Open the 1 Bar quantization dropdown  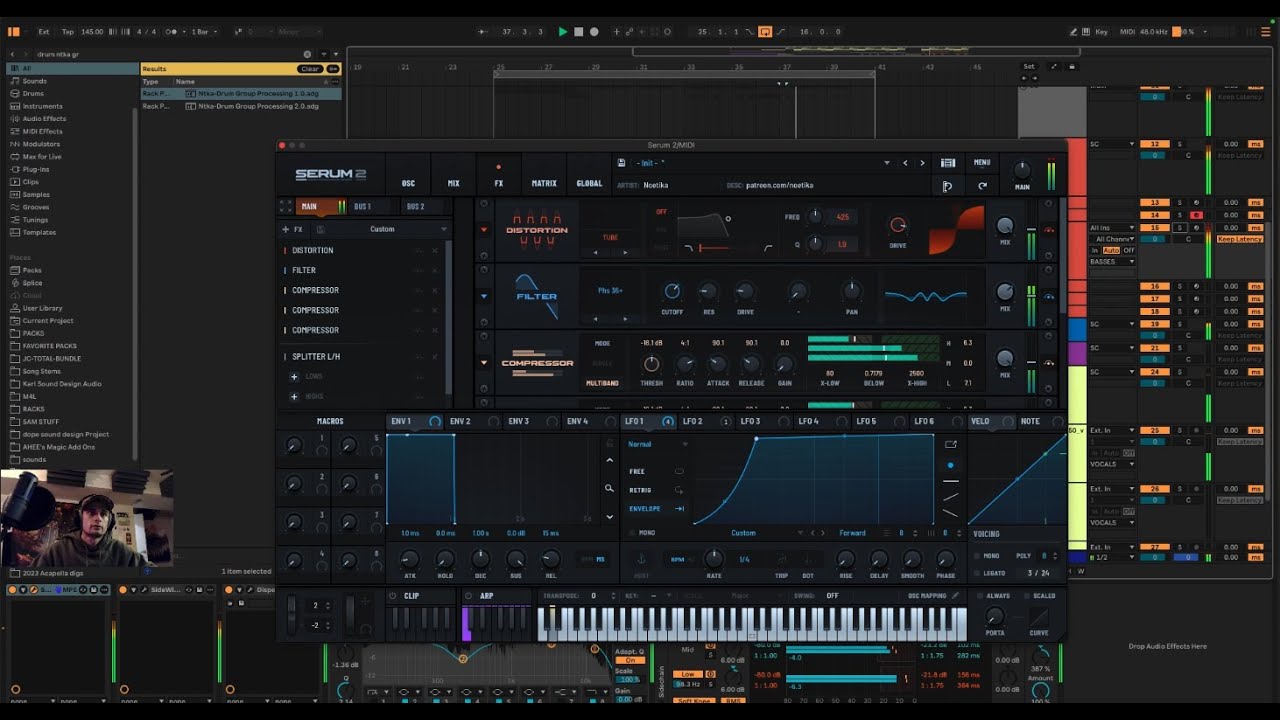pyautogui.click(x=205, y=32)
